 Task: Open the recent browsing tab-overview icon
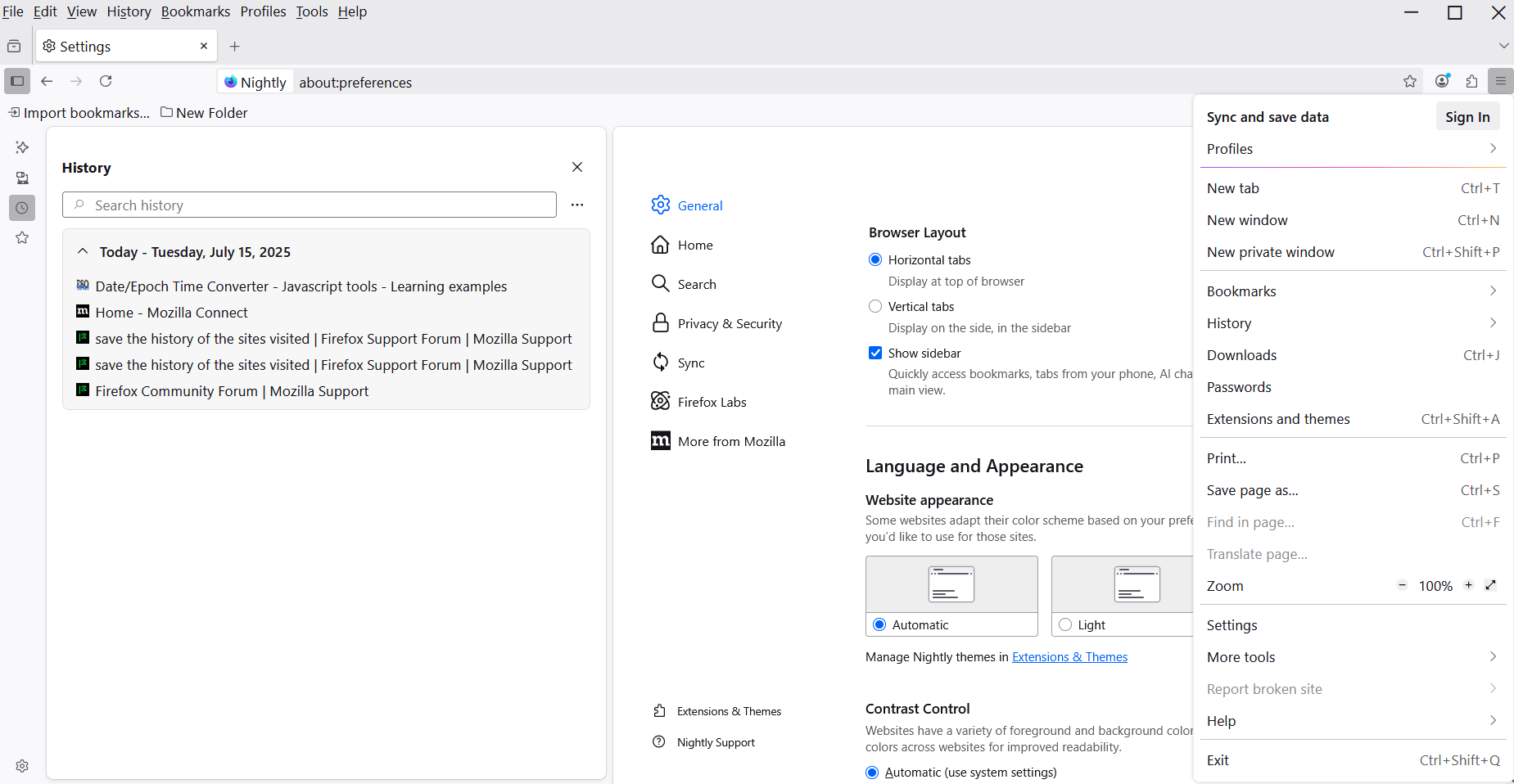tap(14, 46)
